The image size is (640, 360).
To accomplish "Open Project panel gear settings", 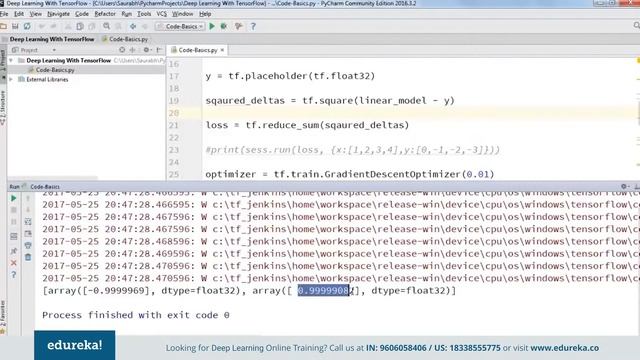I will coord(147,50).
